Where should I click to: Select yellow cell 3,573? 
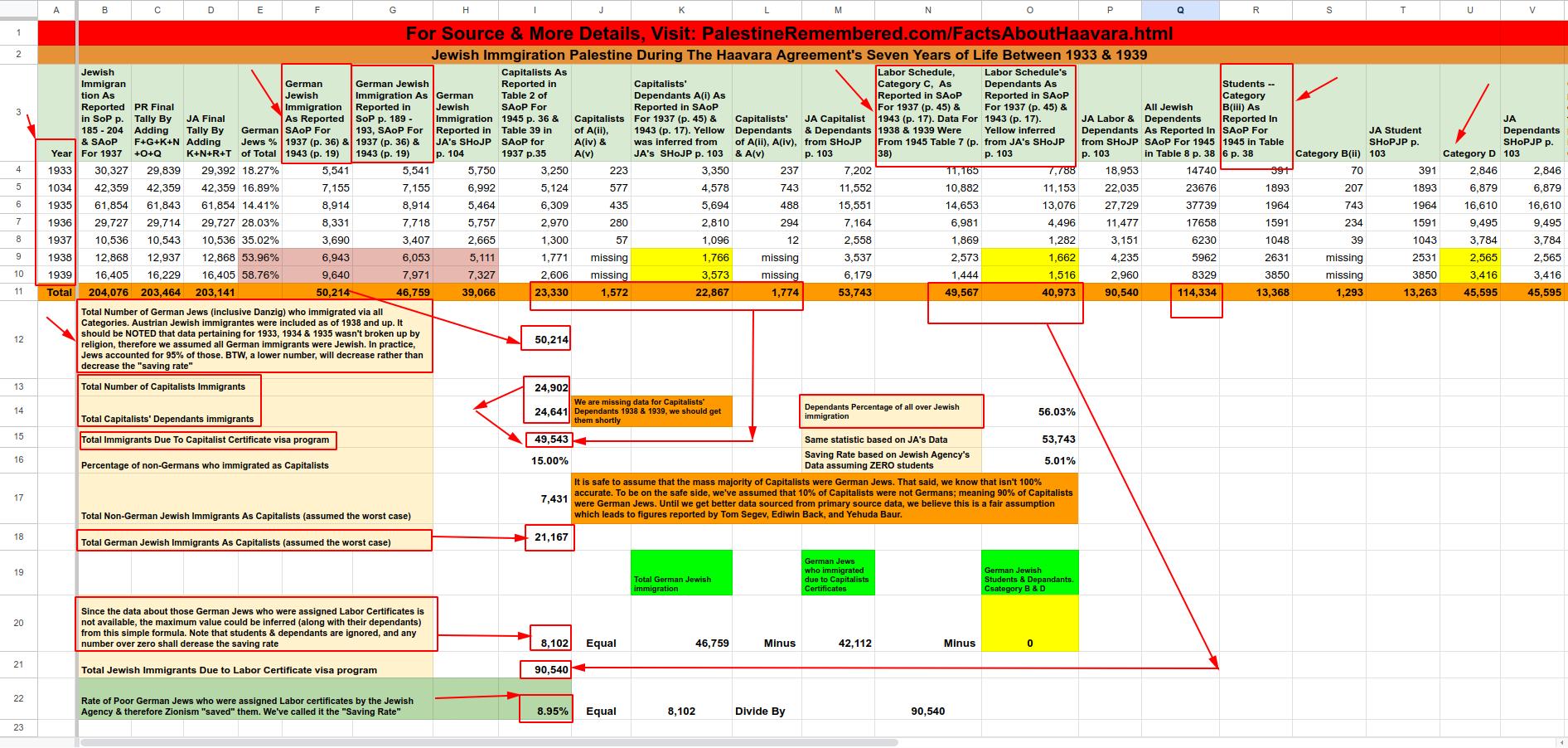[x=681, y=274]
